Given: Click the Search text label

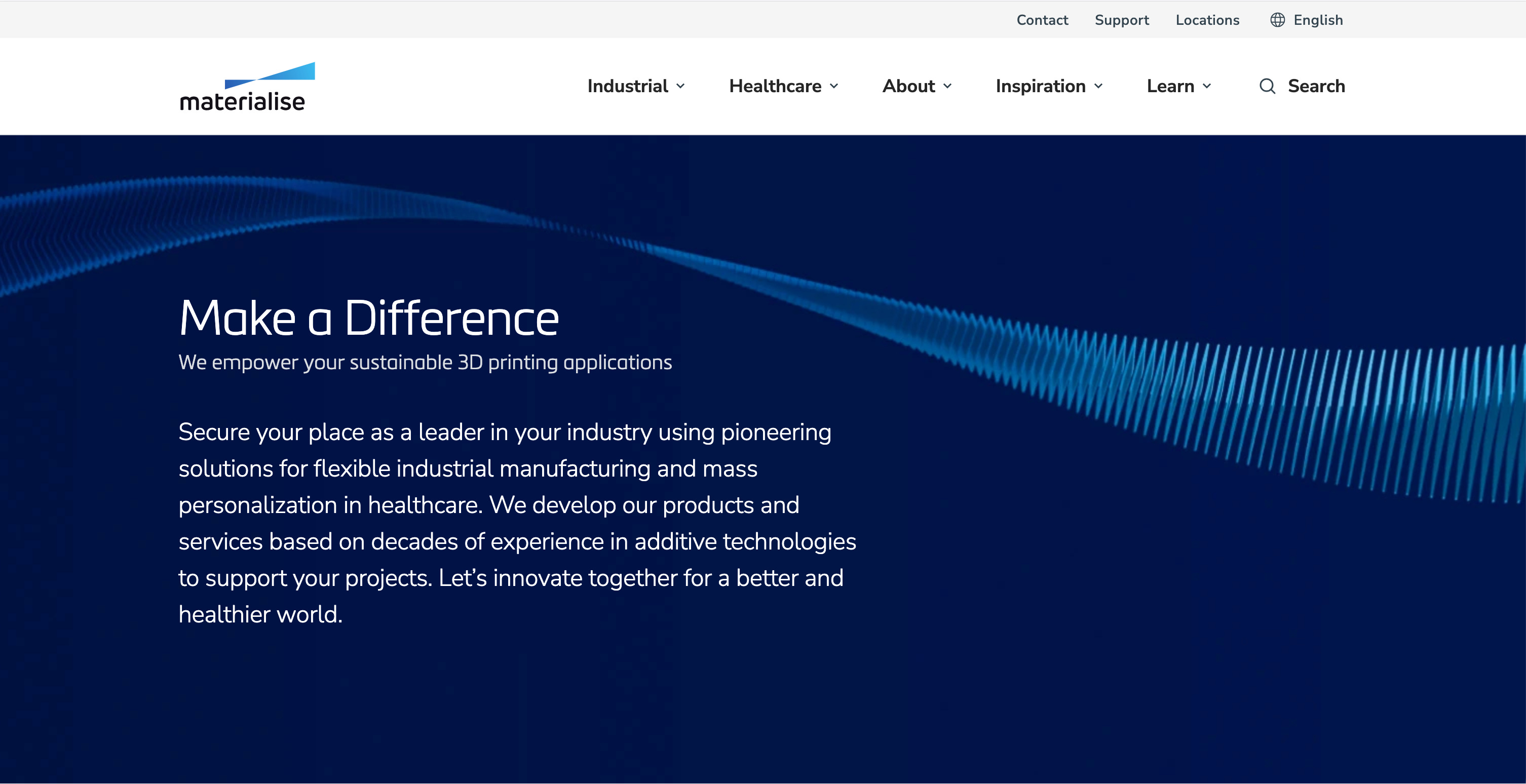Looking at the screenshot, I should coord(1316,87).
